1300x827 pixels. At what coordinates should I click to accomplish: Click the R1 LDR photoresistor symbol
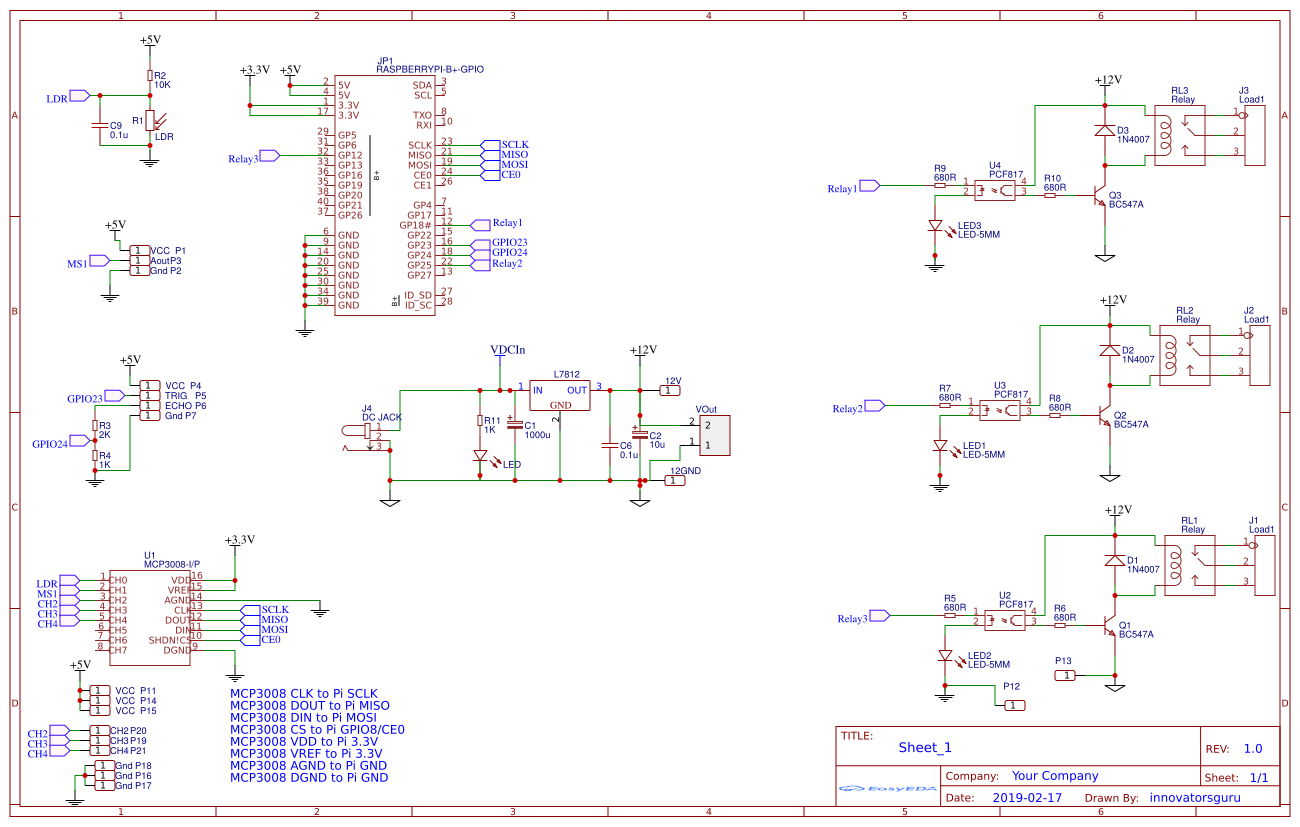[150, 120]
